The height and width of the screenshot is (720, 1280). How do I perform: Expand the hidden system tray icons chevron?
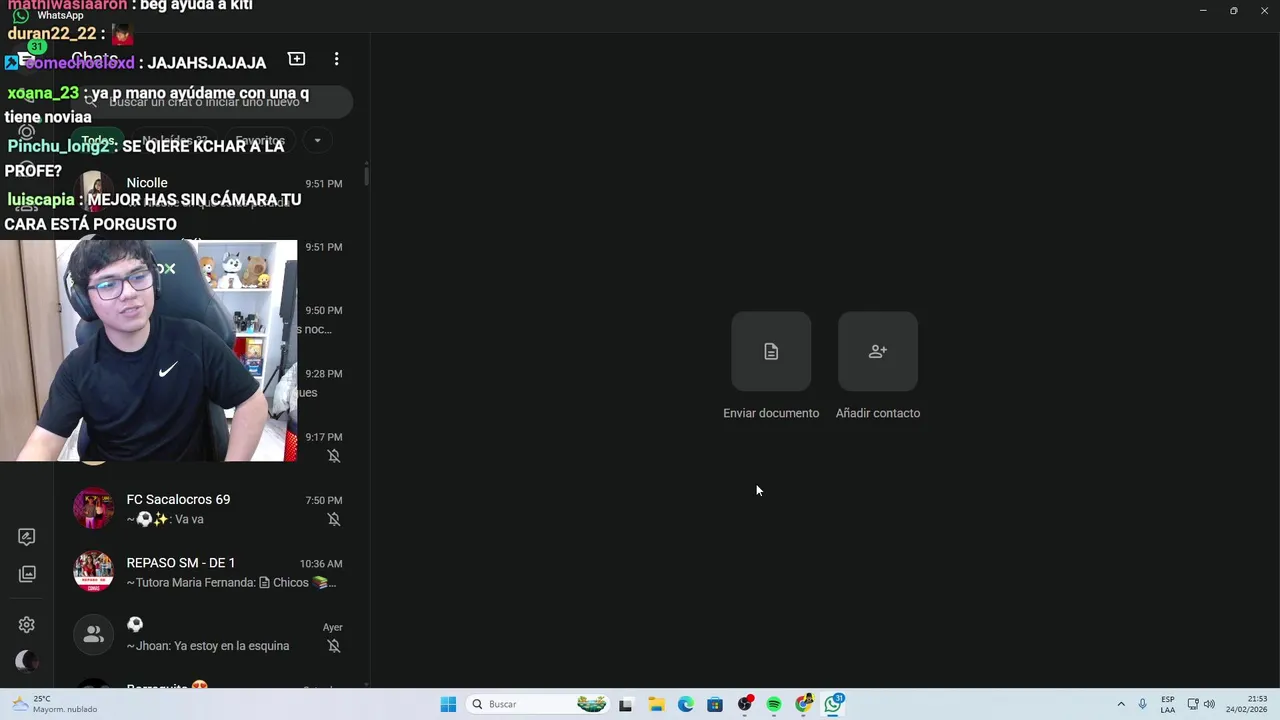click(x=1121, y=704)
